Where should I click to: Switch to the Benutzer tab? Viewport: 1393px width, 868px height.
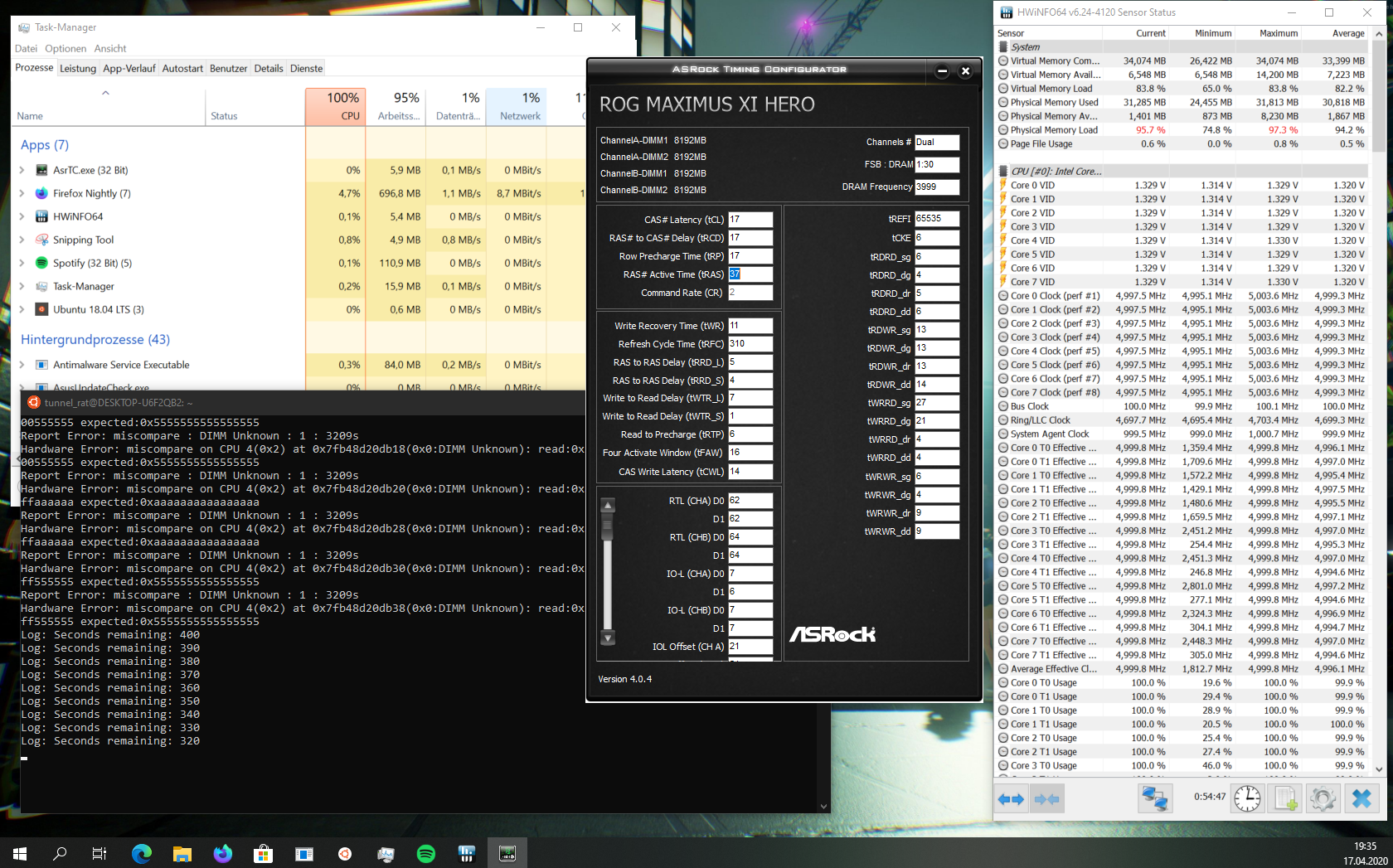click(229, 69)
